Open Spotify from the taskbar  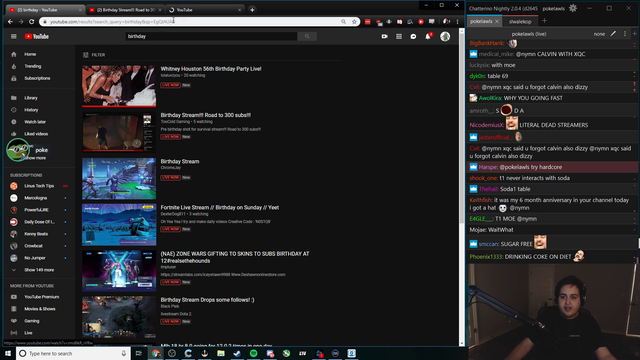[x=253, y=353]
